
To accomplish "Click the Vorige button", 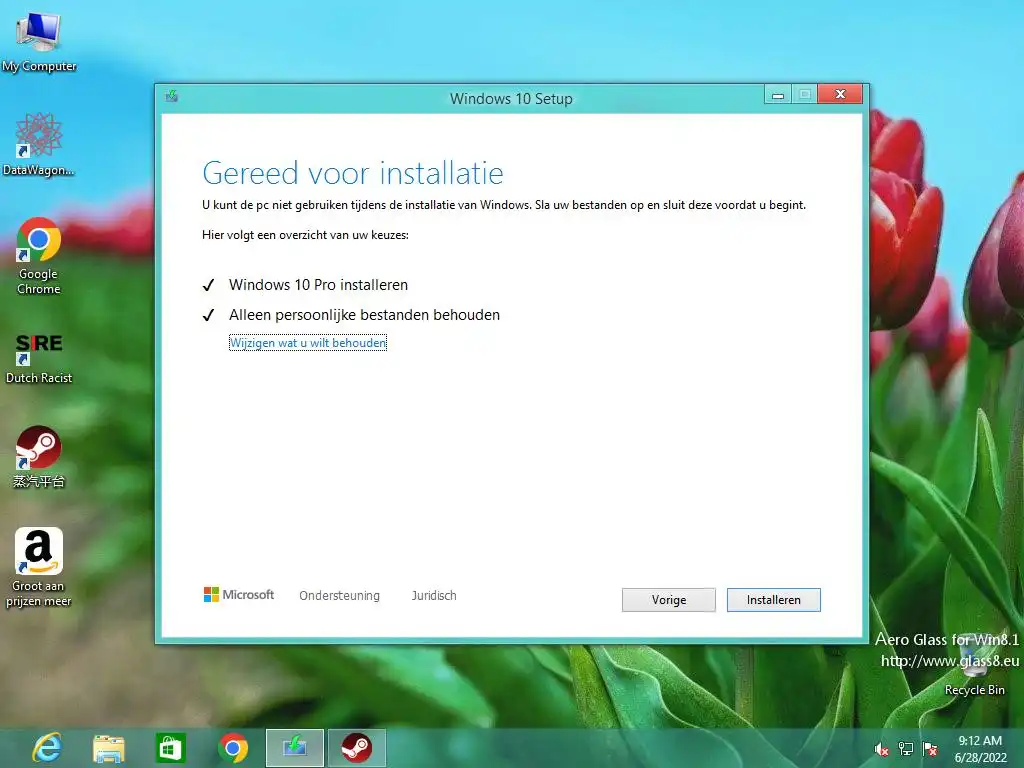I will pos(669,600).
